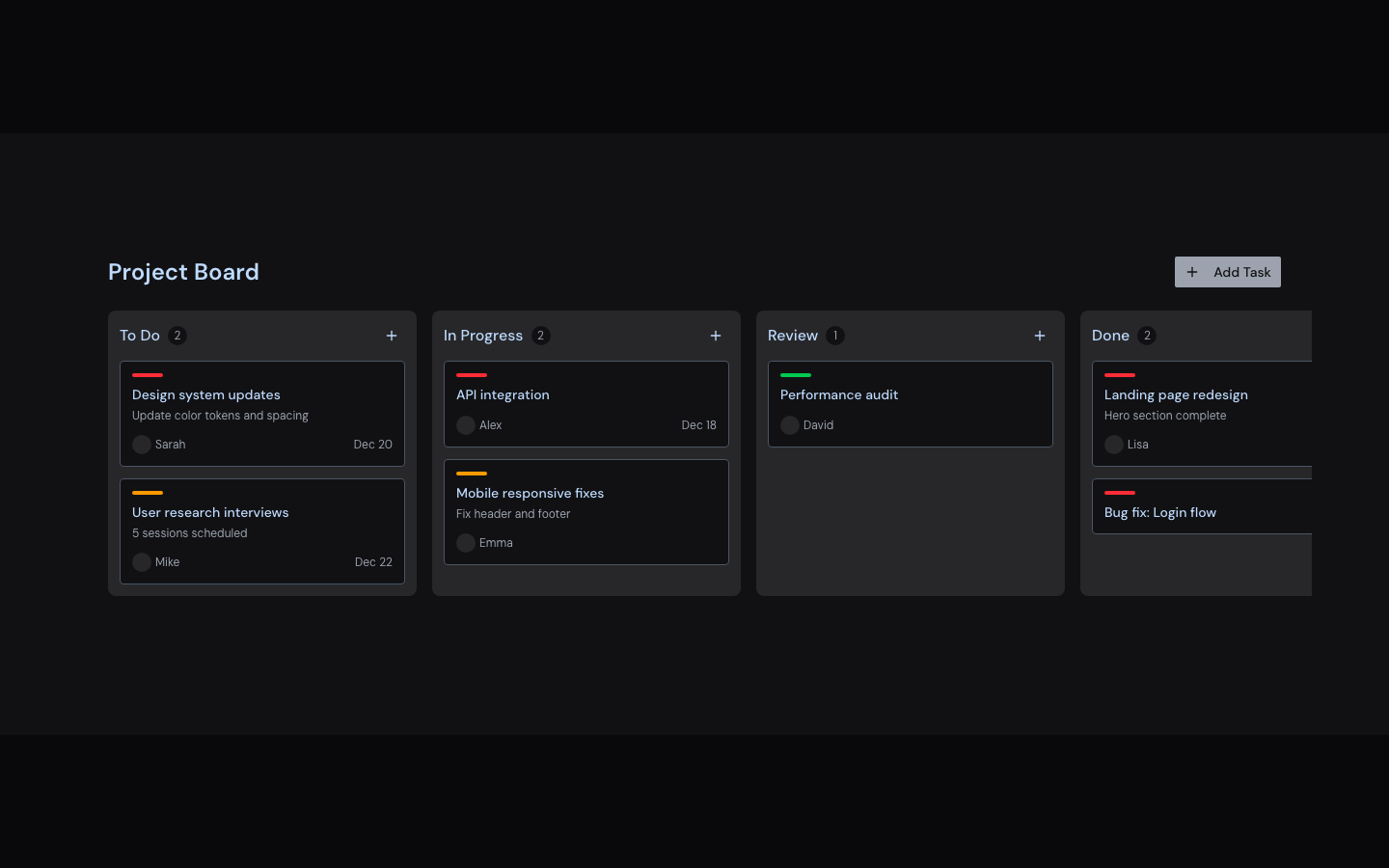
Task: Open the Add Task button
Action: tap(1227, 272)
